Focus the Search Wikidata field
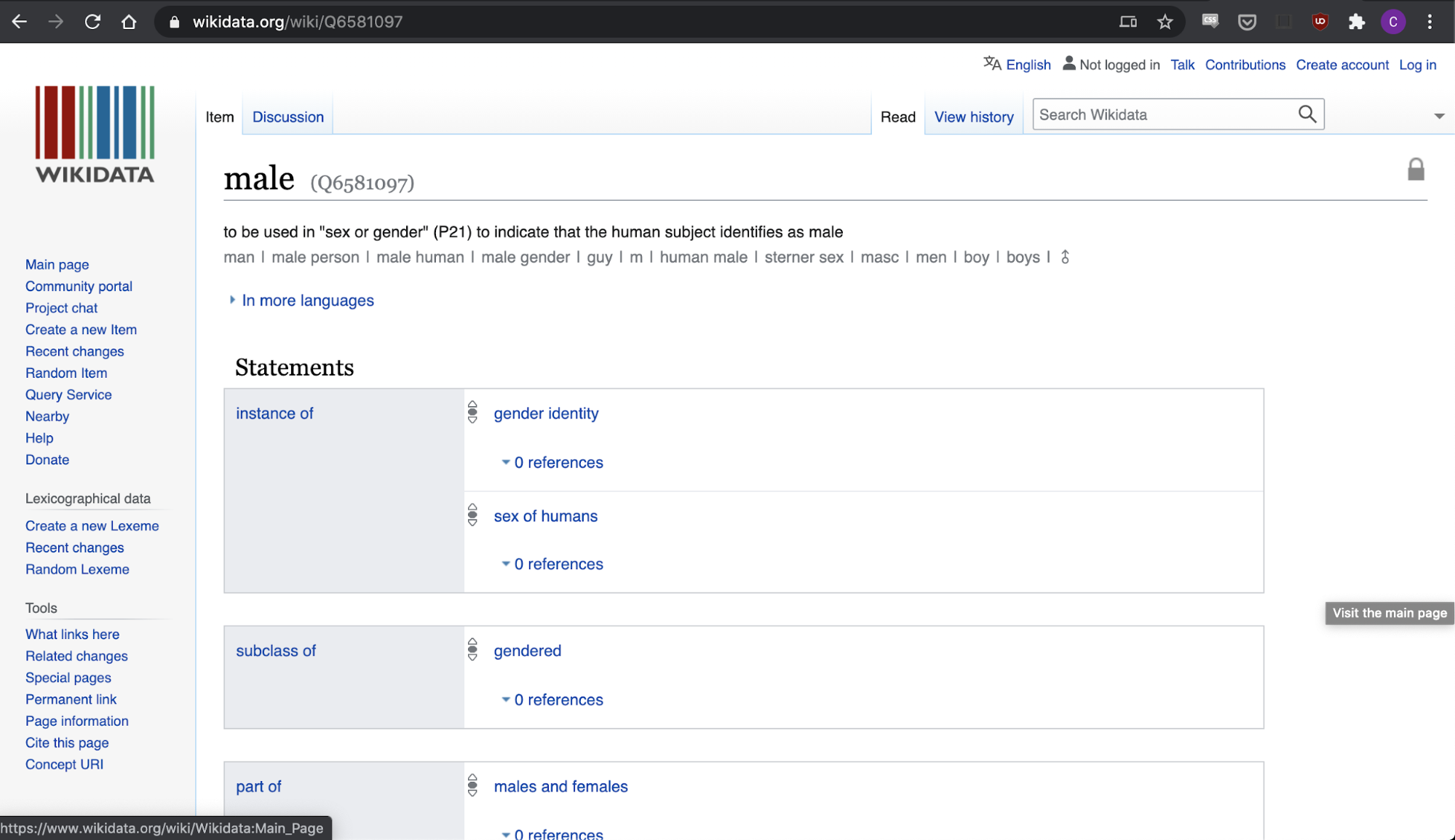 point(1163,115)
